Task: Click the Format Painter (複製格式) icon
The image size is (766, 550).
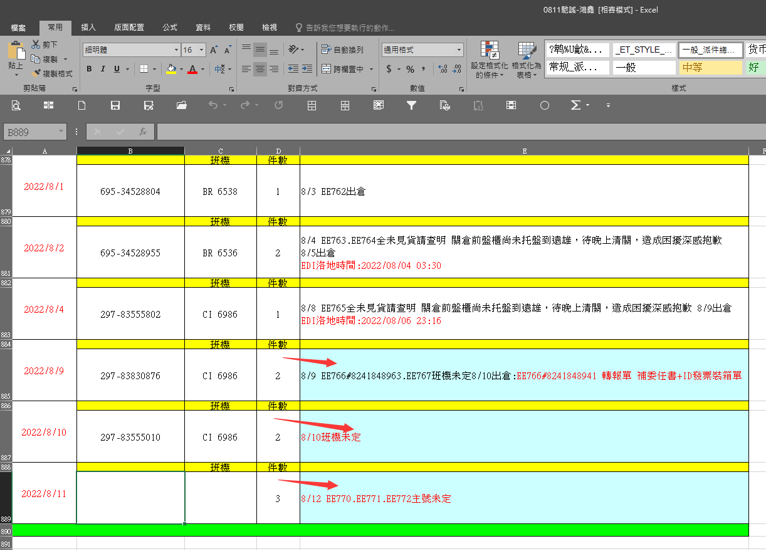Action: [x=37, y=73]
